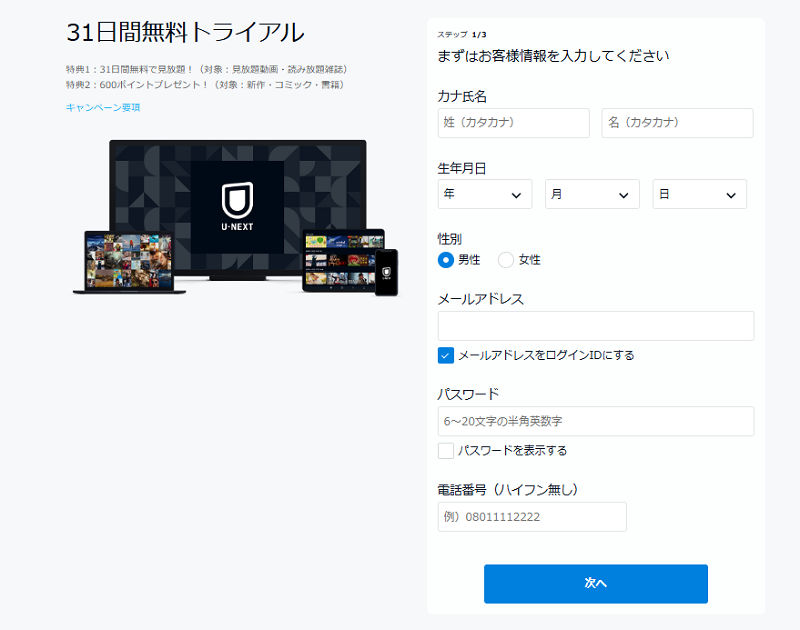Open the 年 birth year dropdown

(485, 194)
